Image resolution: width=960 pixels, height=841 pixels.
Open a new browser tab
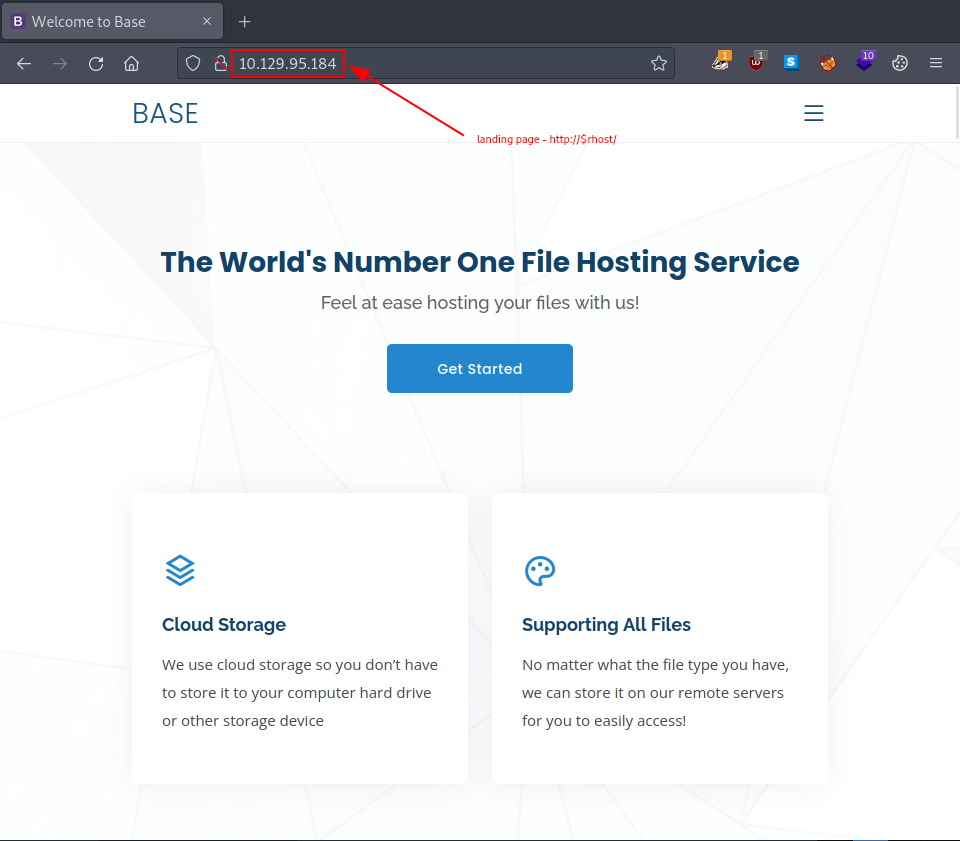coord(244,21)
